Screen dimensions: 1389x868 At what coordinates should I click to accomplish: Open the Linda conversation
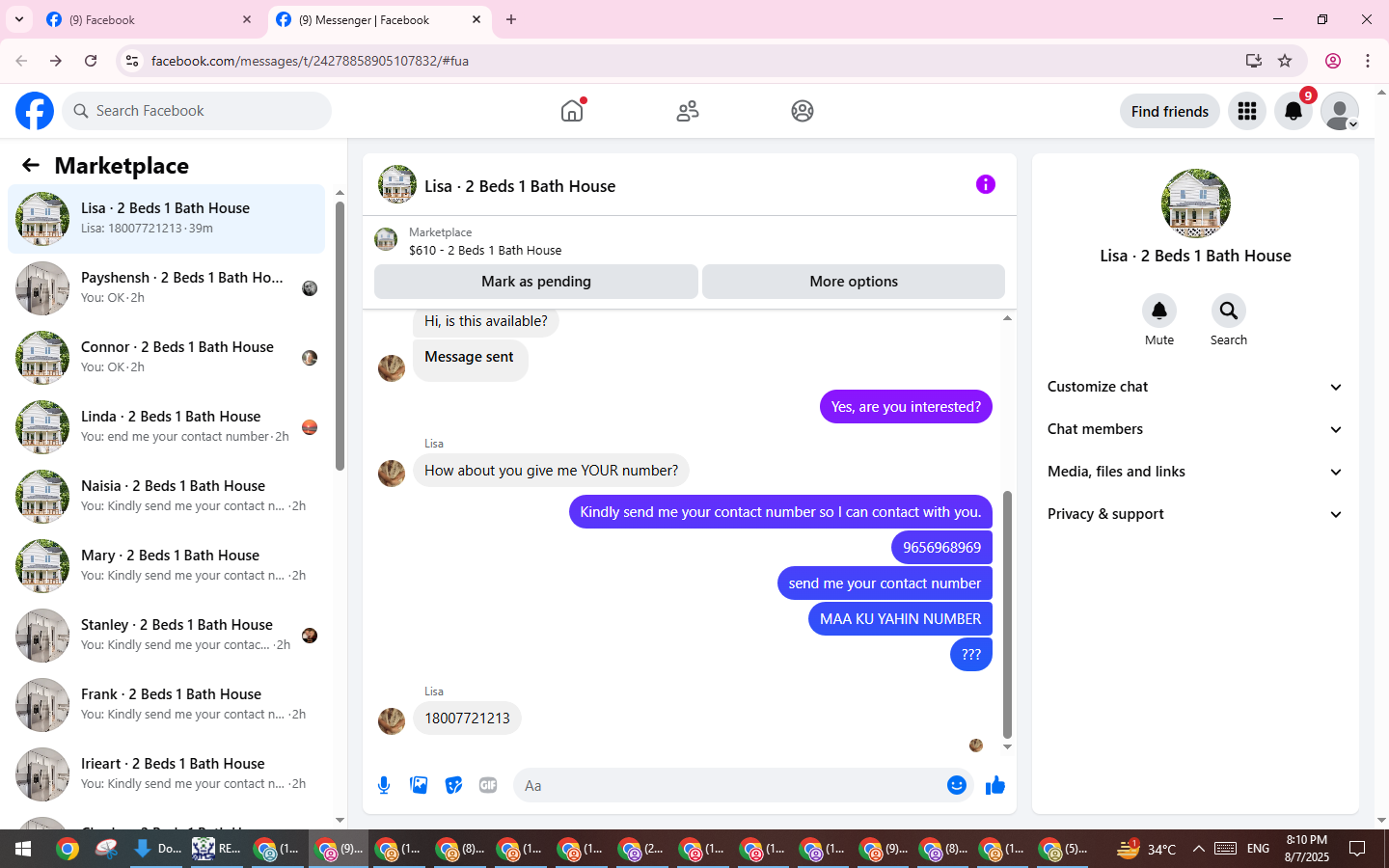pos(166,427)
